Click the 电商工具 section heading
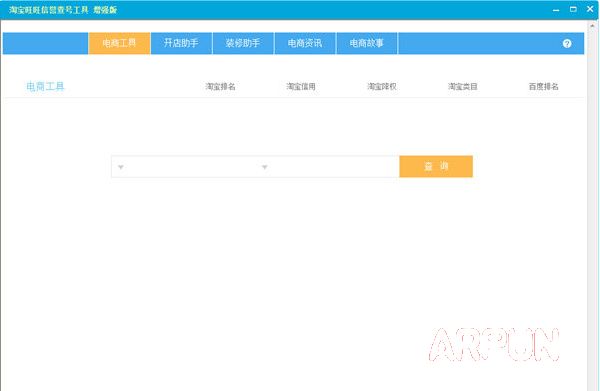The width and height of the screenshot is (600, 391). (x=45, y=87)
